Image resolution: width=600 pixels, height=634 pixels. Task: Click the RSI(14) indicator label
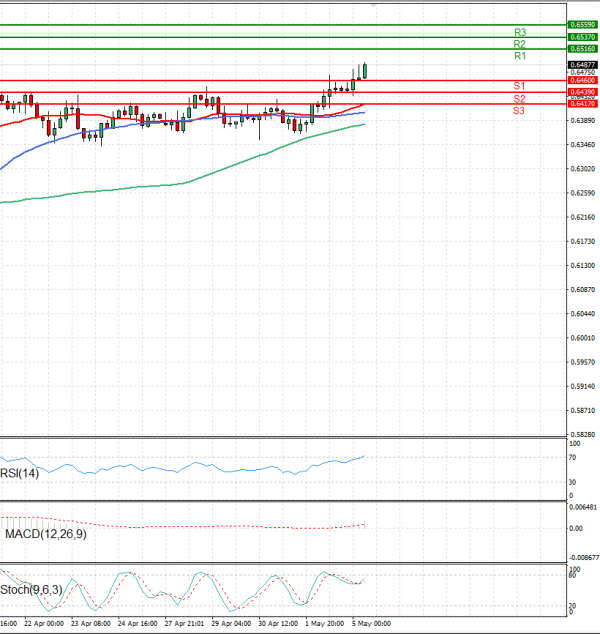coord(20,473)
